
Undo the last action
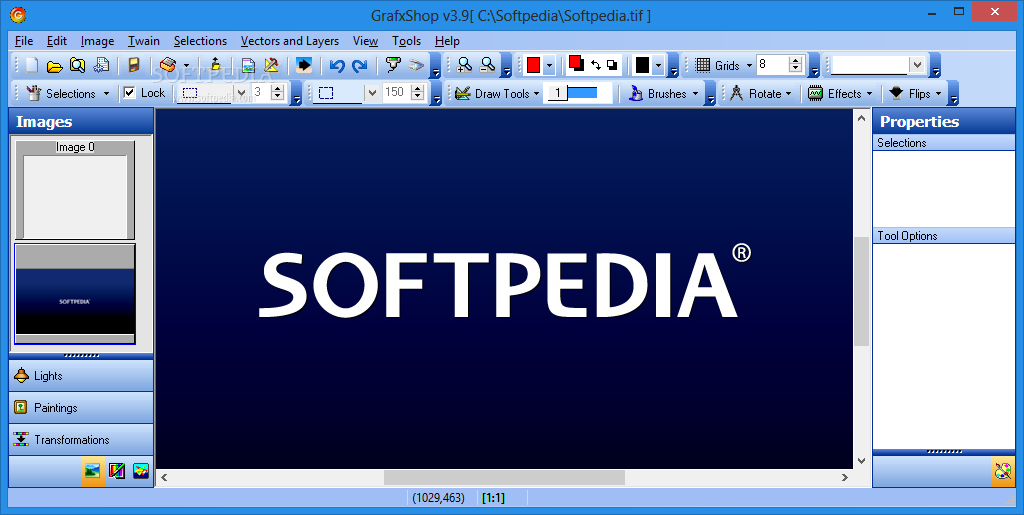pos(337,65)
